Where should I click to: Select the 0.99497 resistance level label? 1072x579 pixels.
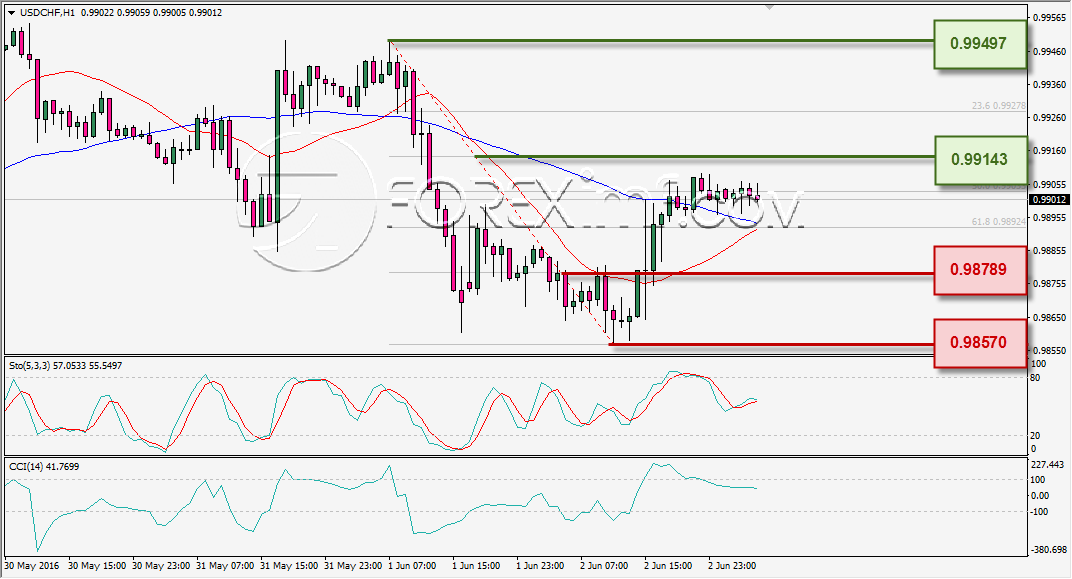pos(980,44)
